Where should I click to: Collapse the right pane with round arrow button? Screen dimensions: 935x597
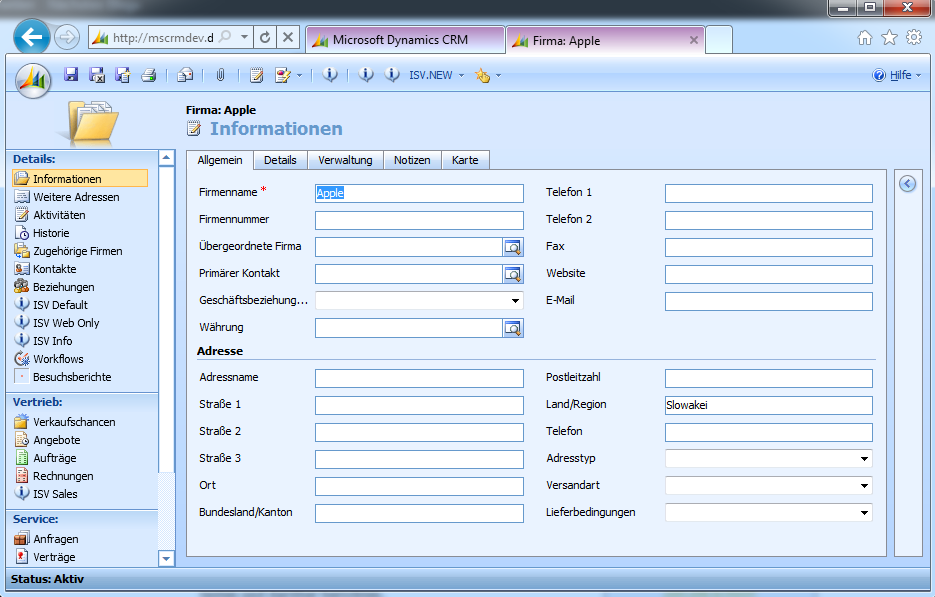(908, 184)
